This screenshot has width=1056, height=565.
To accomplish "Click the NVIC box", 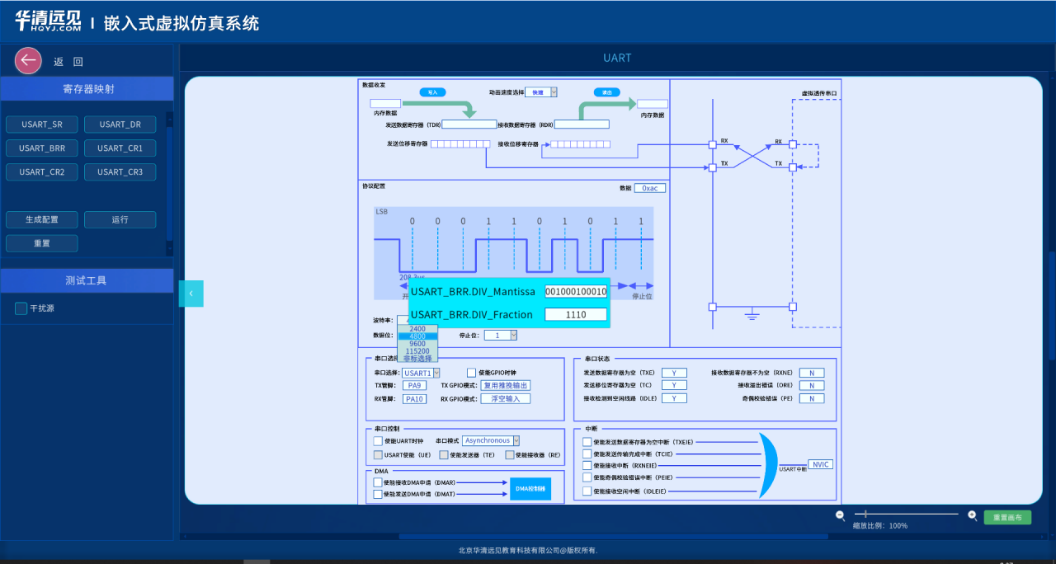I will coord(820,464).
